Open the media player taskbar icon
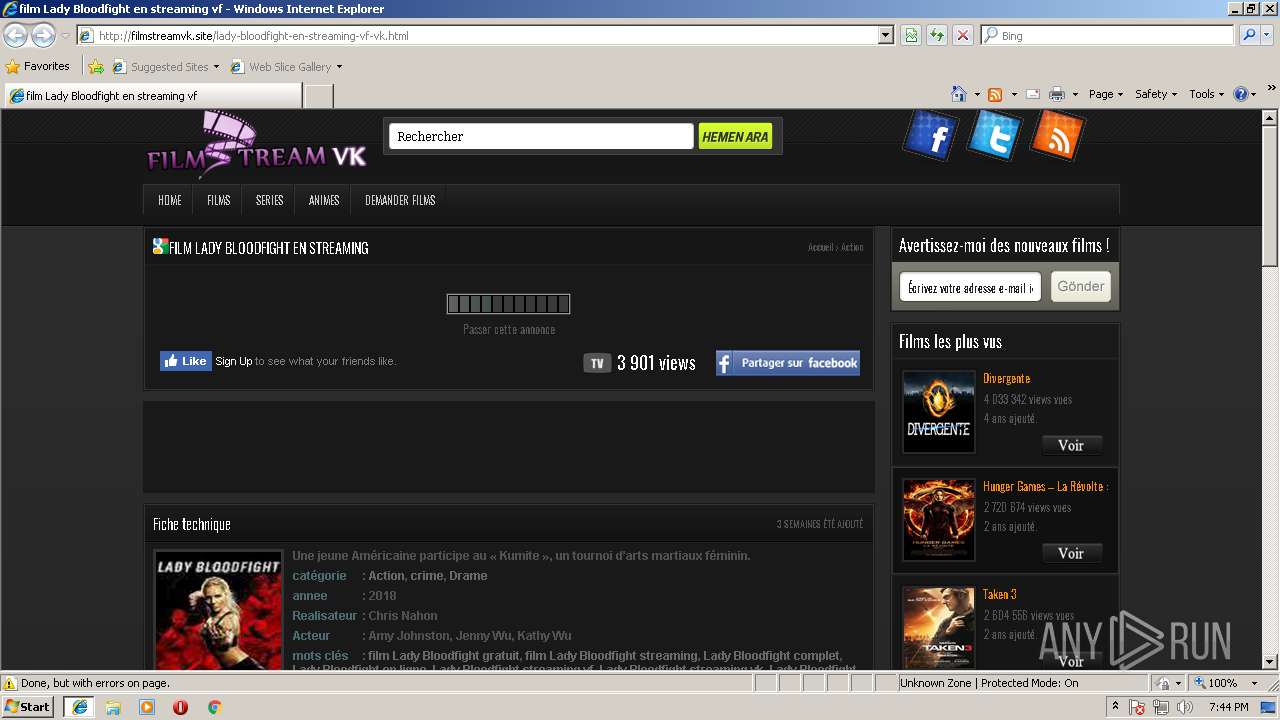Screen dimensions: 1280x720 coord(147,707)
